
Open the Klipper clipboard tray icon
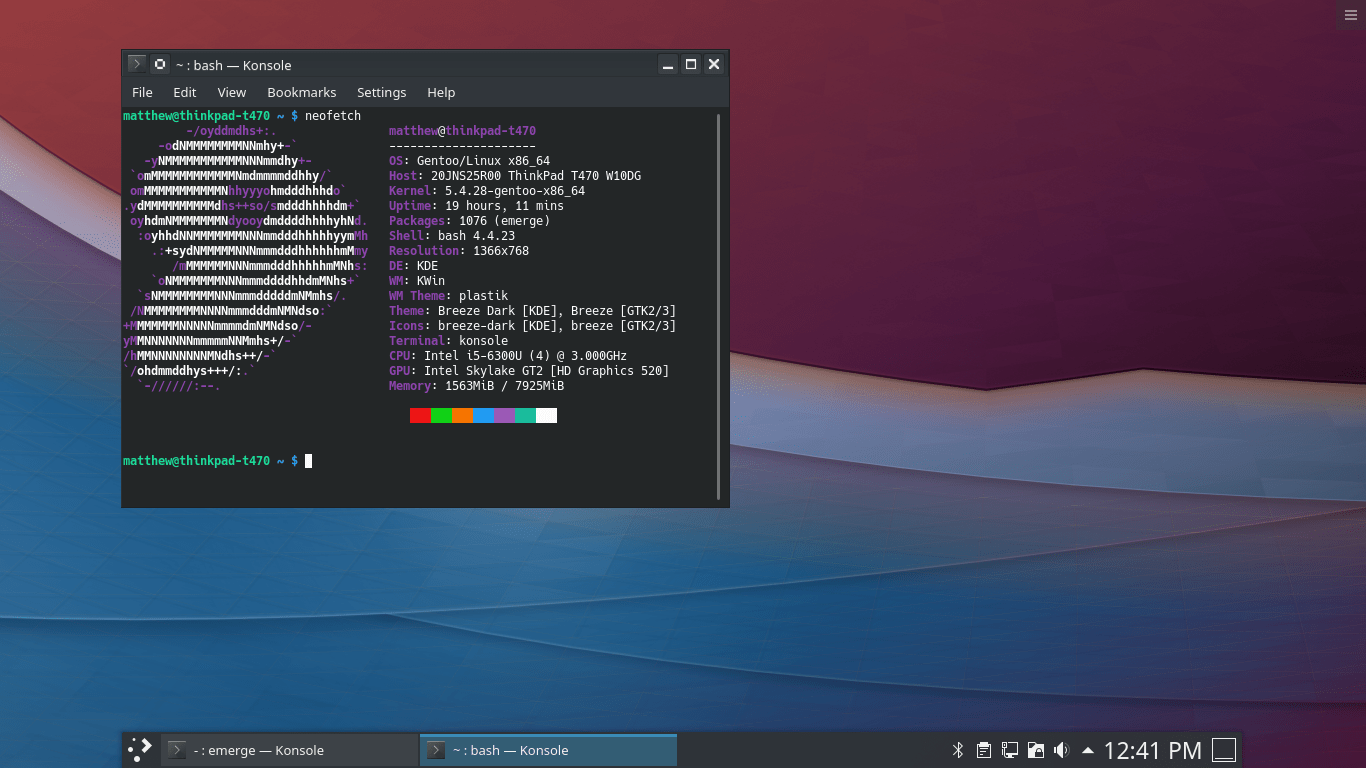coord(984,750)
